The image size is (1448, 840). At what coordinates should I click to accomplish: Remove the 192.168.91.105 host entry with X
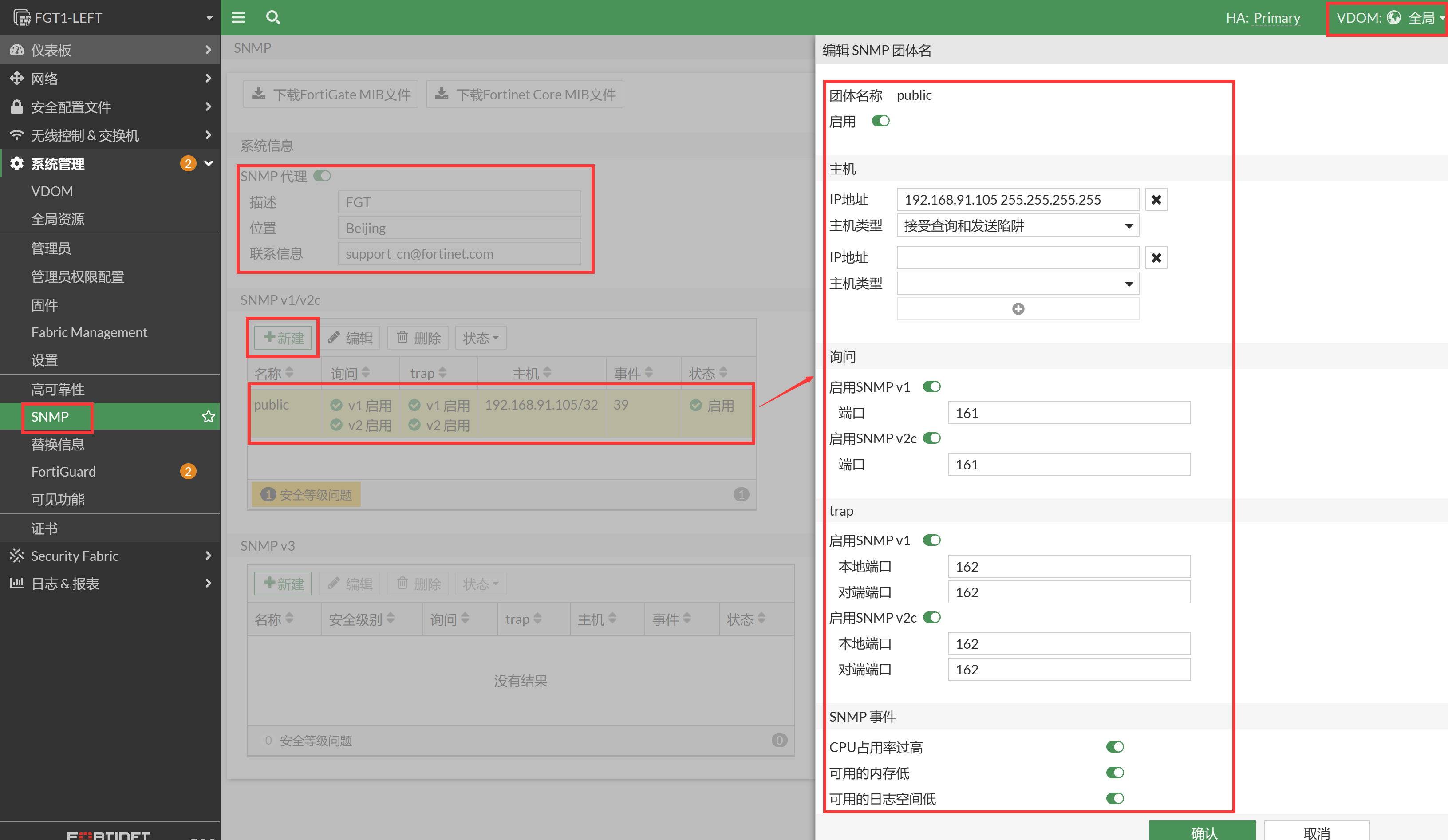(x=1156, y=199)
